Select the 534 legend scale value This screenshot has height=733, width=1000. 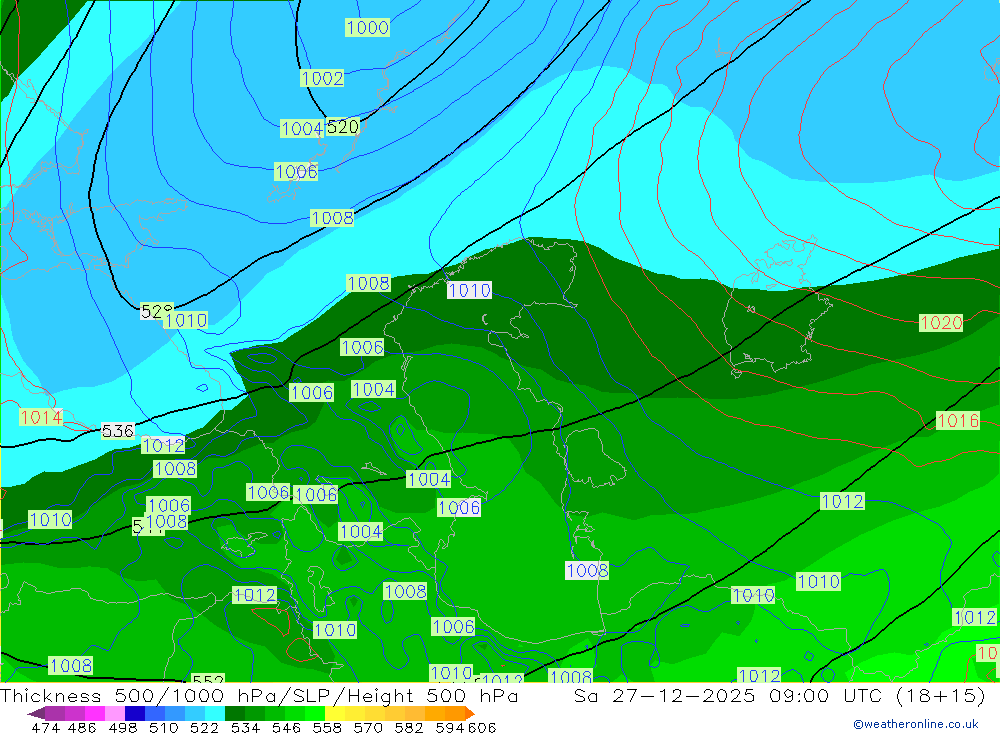point(245,727)
